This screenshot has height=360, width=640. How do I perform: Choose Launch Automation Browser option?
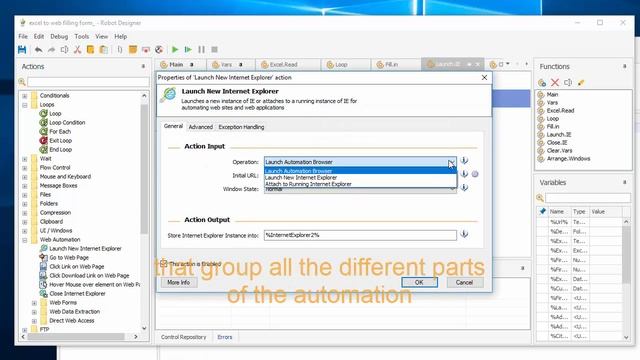pos(360,171)
